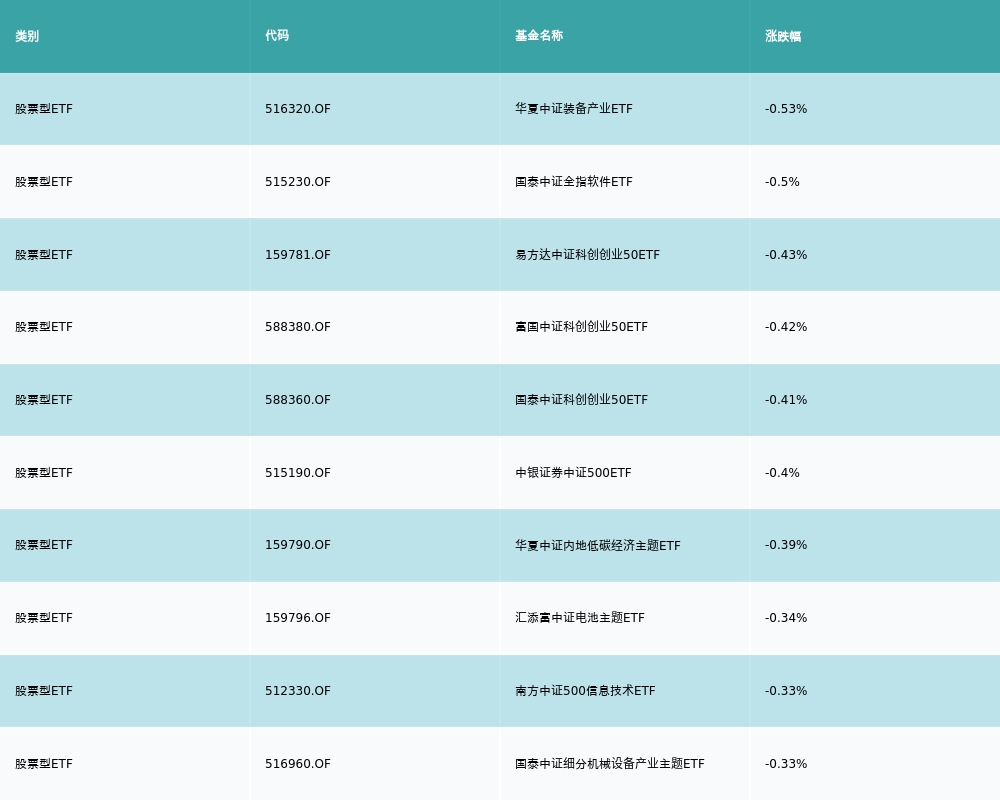The image size is (1000, 800).
Task: Click 股票型ETF in the 588380.OF row
Action: tap(44, 327)
